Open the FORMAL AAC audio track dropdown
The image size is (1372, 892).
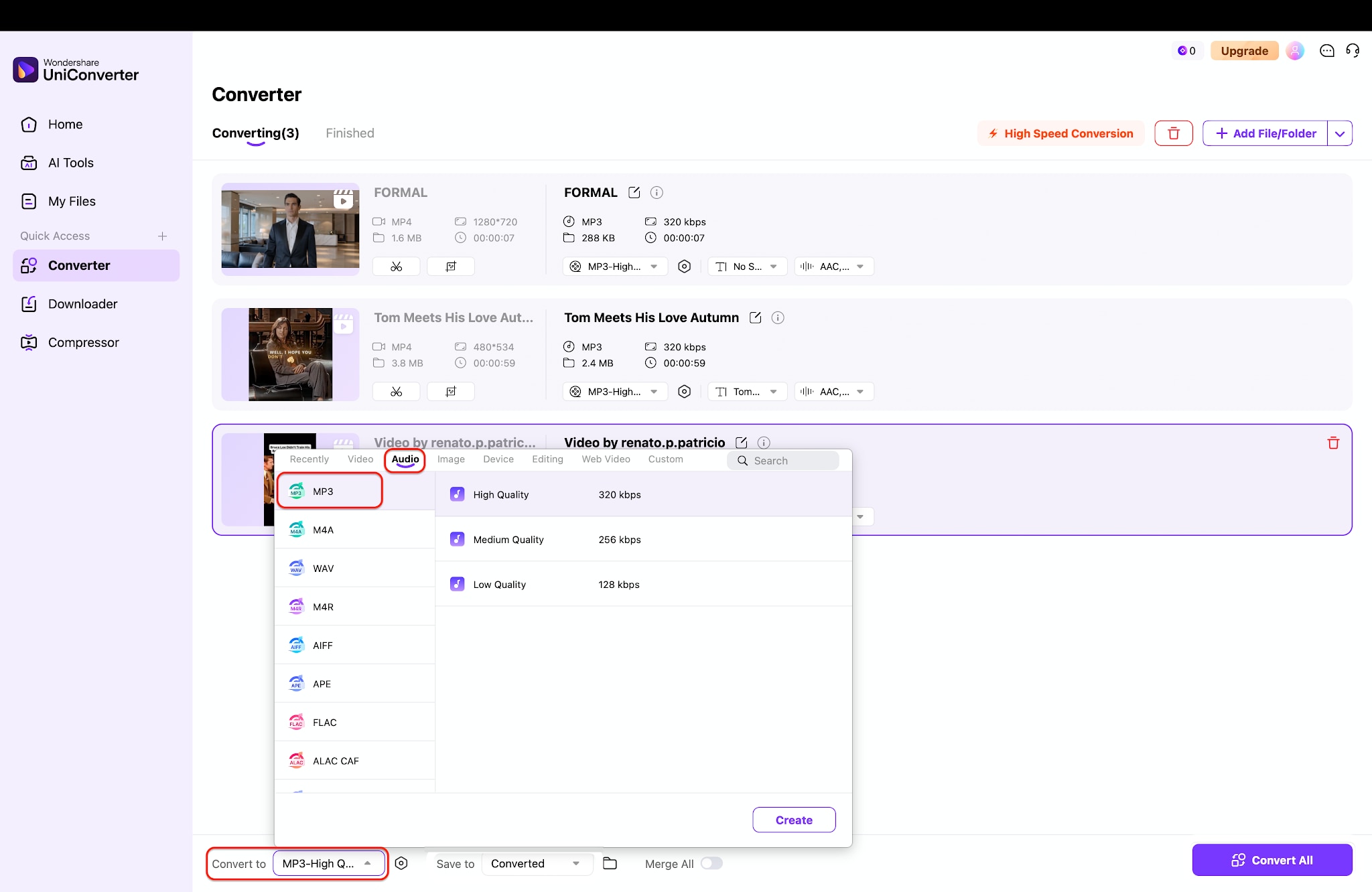(x=834, y=267)
